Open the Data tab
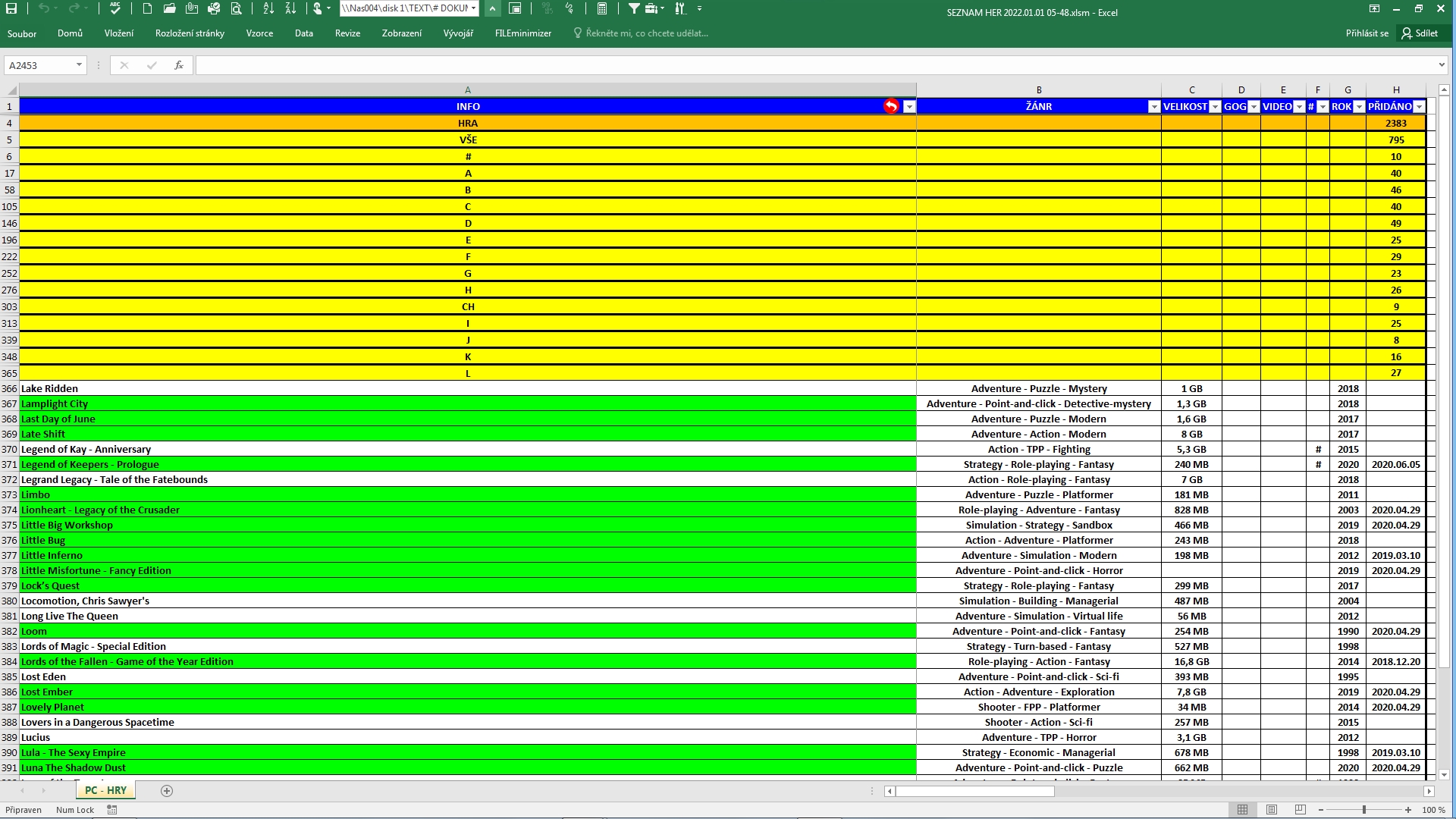This screenshot has width=1456, height=819. point(304,33)
